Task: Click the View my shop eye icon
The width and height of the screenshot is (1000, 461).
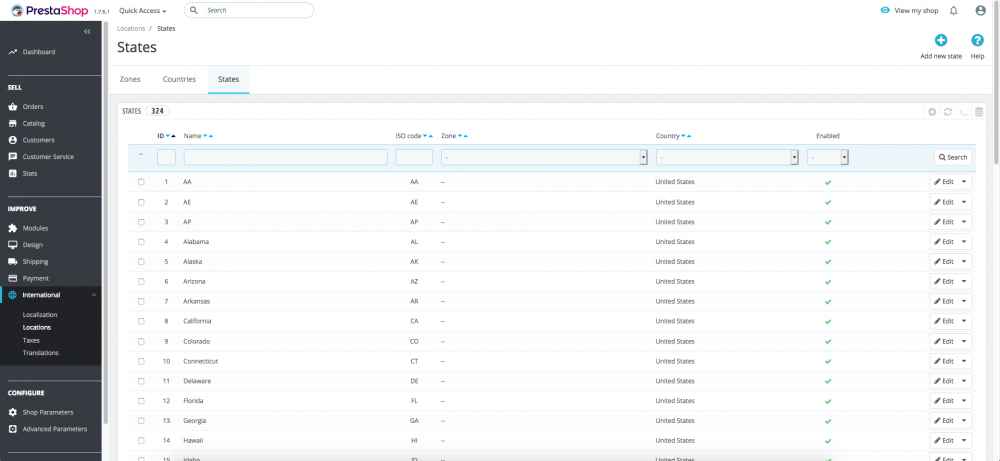Action: [885, 10]
